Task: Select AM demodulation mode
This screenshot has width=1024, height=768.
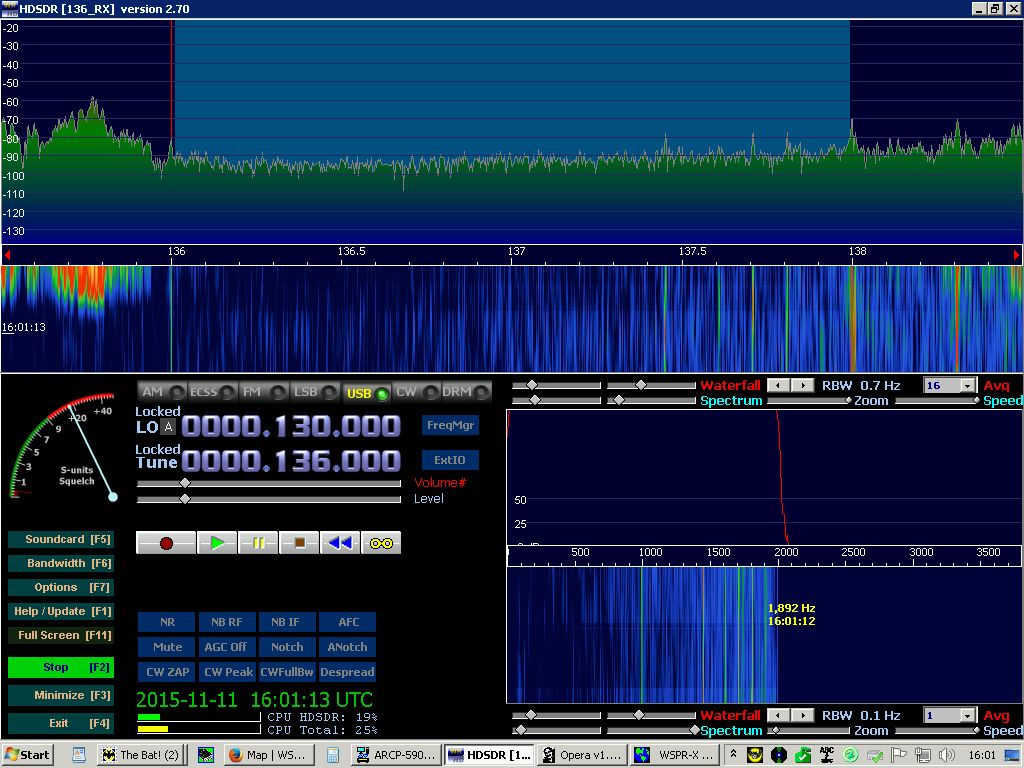Action: [161, 392]
